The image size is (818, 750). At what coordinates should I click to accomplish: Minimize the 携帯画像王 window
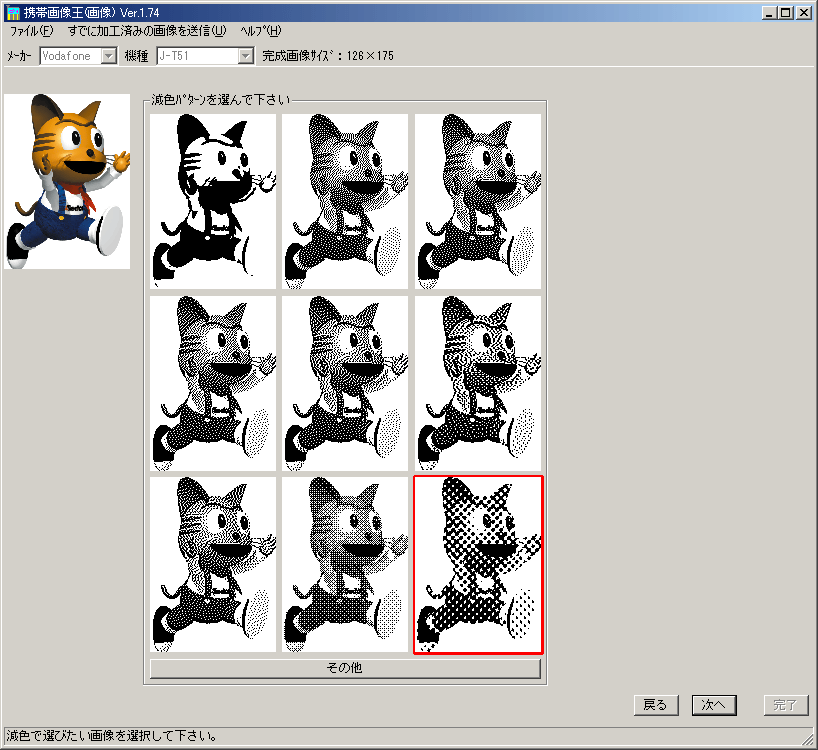(768, 13)
